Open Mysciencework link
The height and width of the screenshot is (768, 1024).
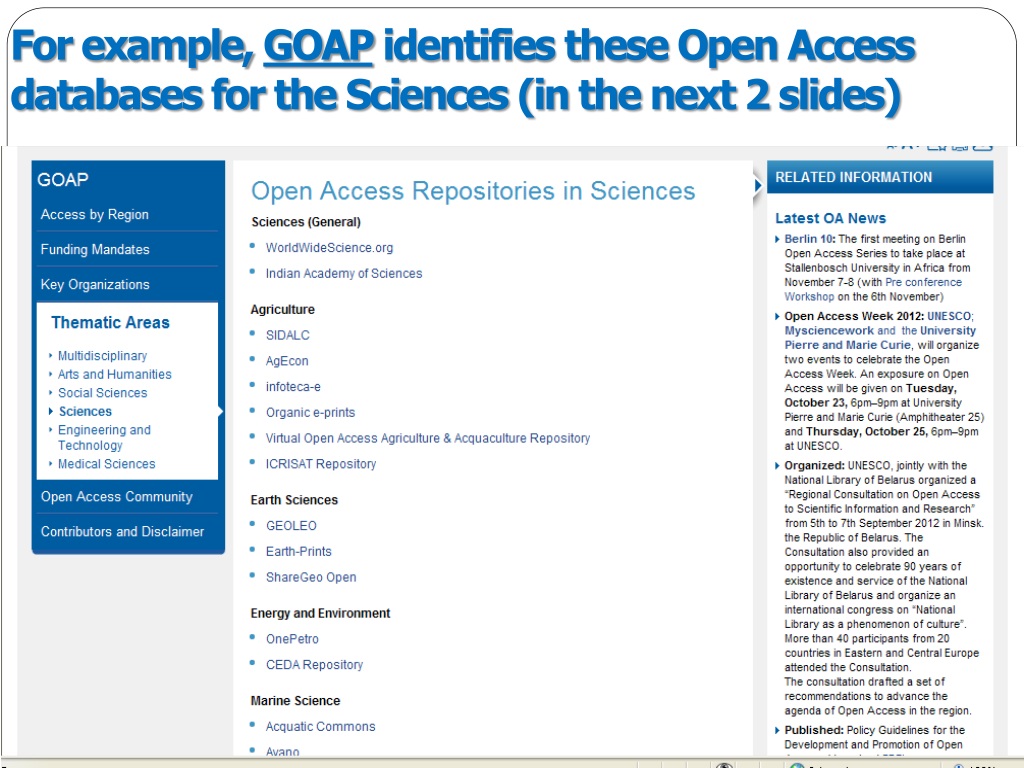pyautogui.click(x=829, y=330)
